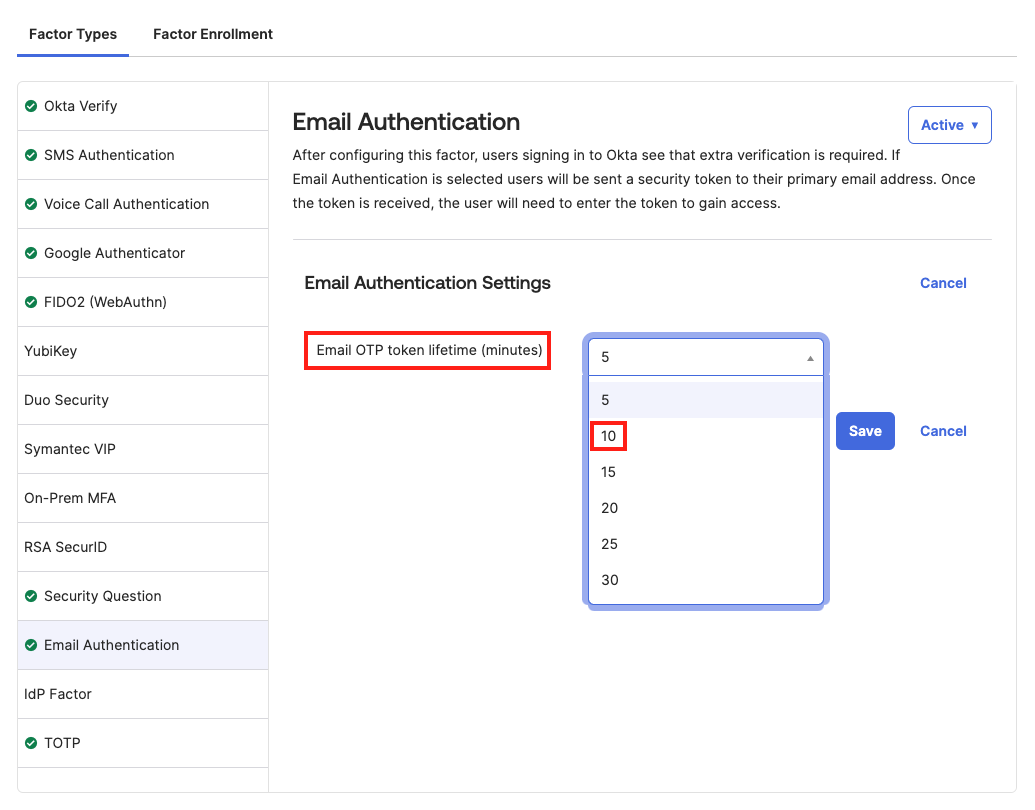Image resolution: width=1035 pixels, height=810 pixels.
Task: Click the status icon next to SMS Authentication
Action: click(29, 155)
